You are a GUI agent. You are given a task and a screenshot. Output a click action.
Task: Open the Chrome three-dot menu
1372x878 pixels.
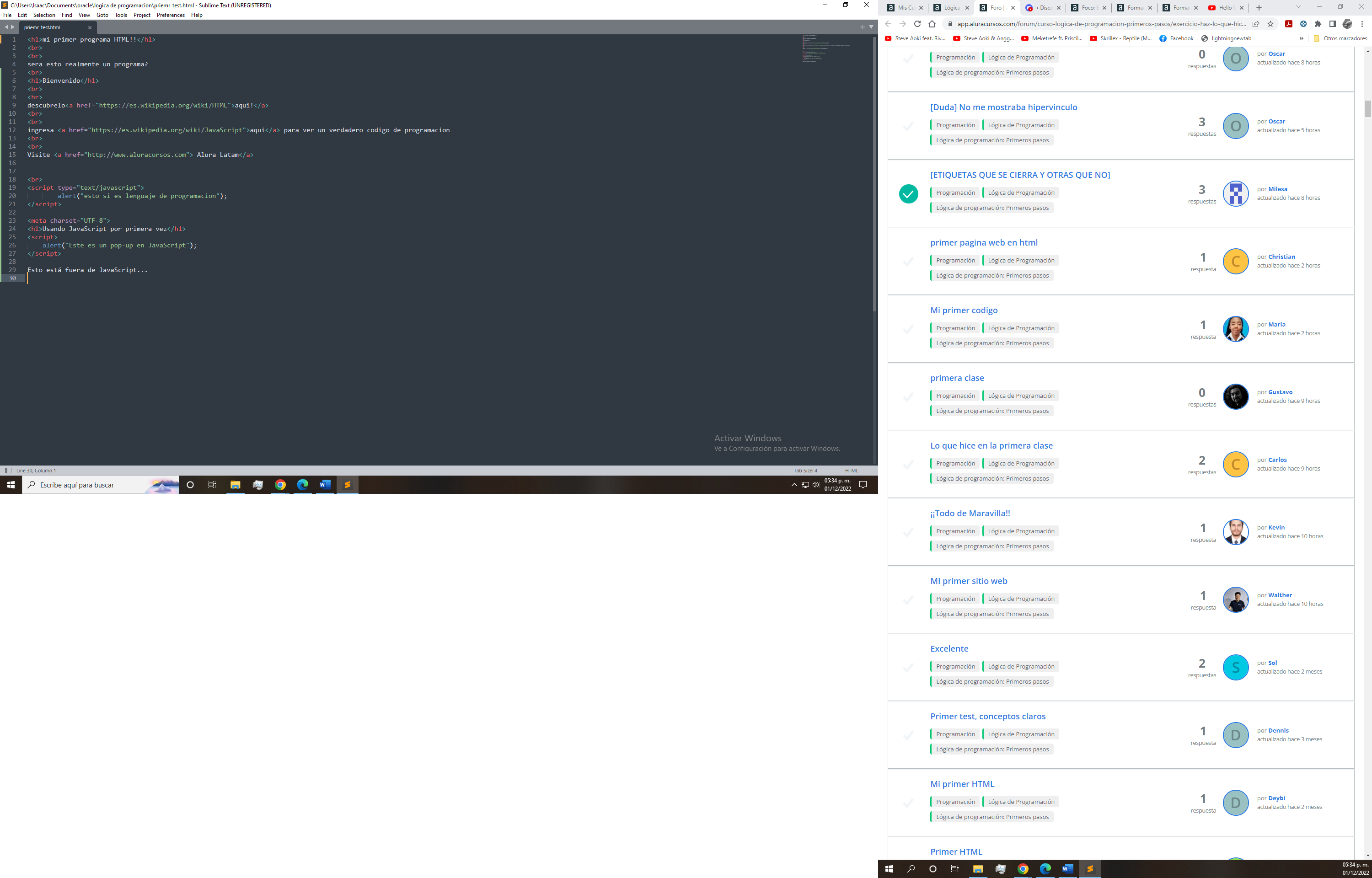click(1362, 24)
